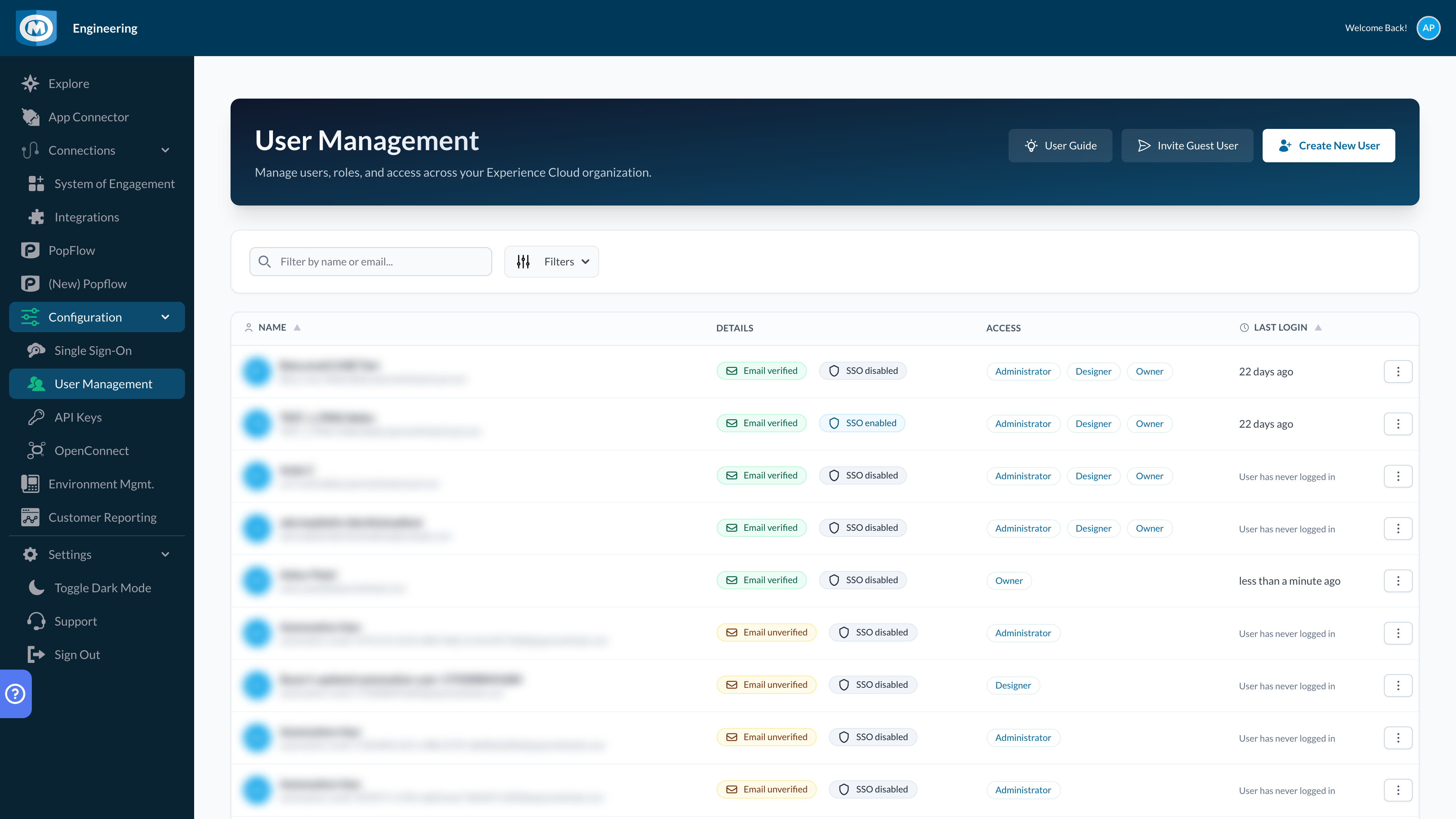The width and height of the screenshot is (1456, 819).
Task: Click the company logo in the header
Action: (x=36, y=28)
